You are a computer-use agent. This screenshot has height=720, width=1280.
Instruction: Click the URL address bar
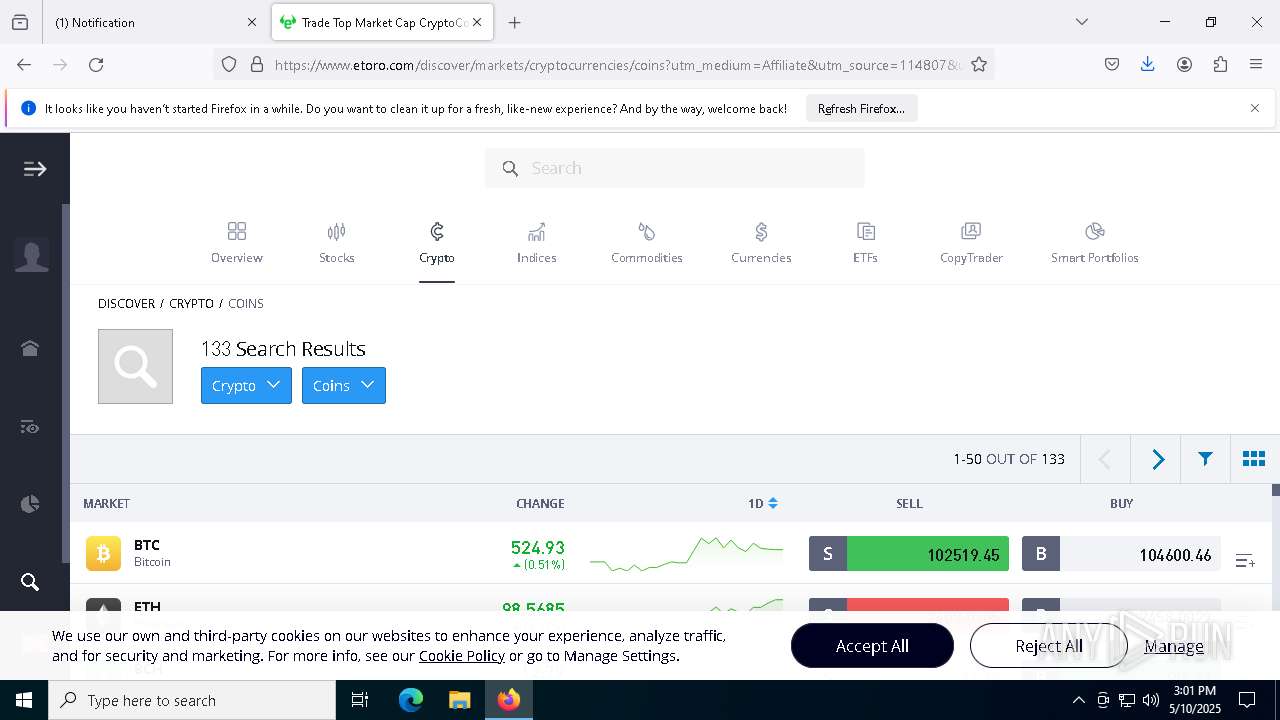[617, 65]
